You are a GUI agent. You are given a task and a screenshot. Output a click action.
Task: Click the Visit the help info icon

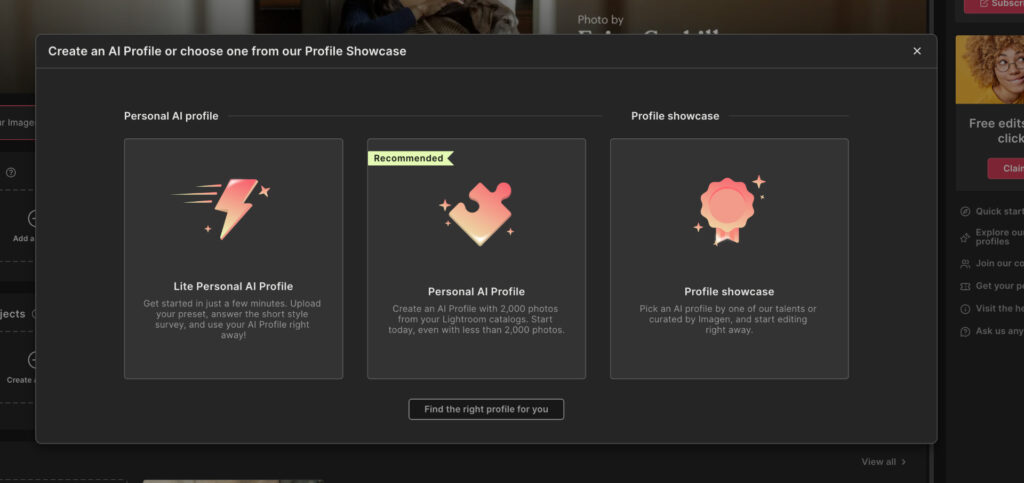(965, 309)
